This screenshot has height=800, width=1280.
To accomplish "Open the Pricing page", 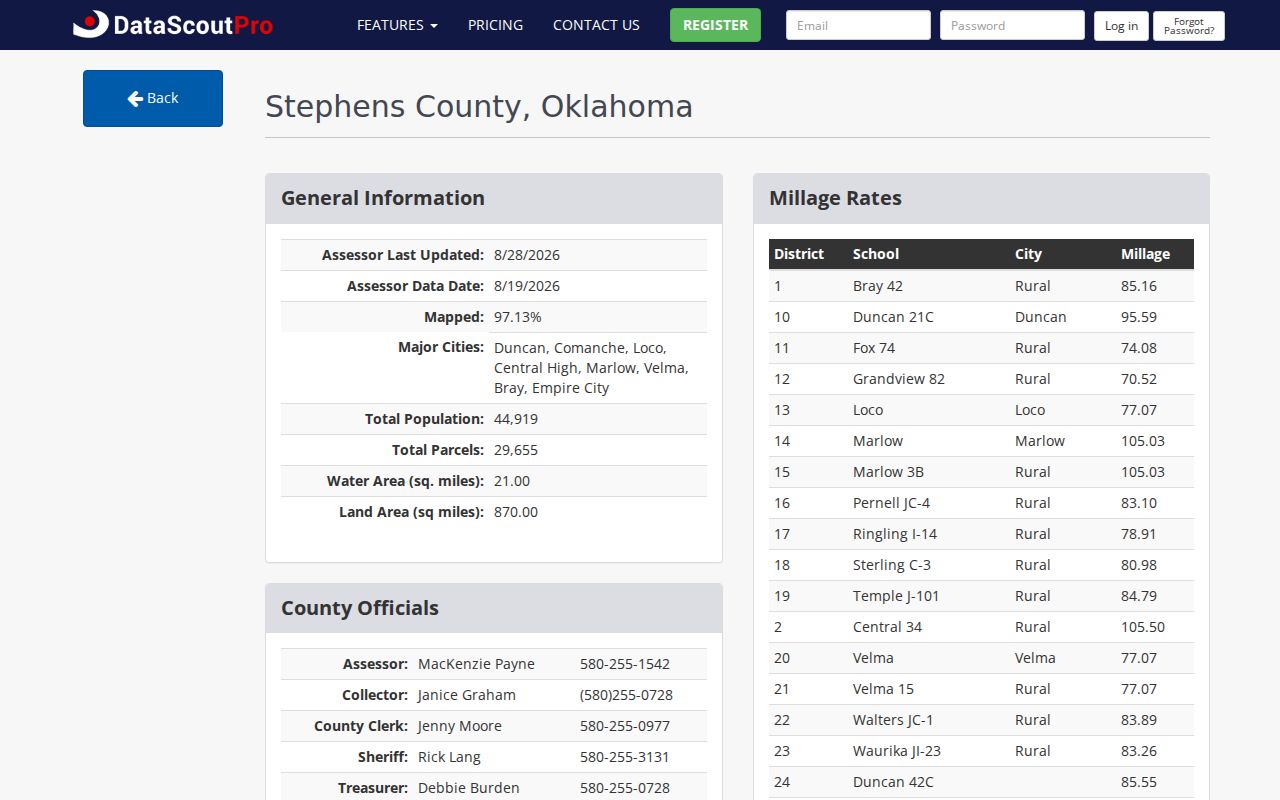I will pos(495,25).
